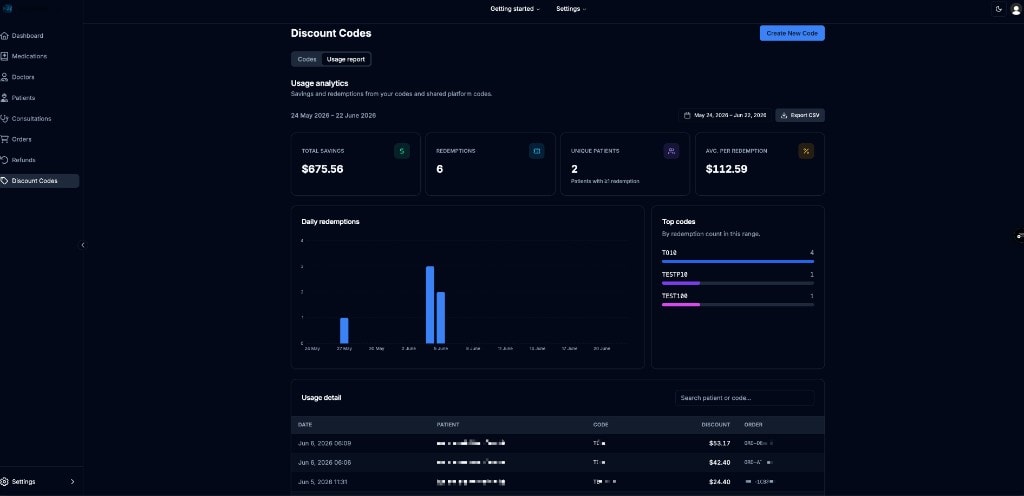Viewport: 1024px width, 496px height.
Task: Click the DISCOUNT column header
Action: [716, 425]
